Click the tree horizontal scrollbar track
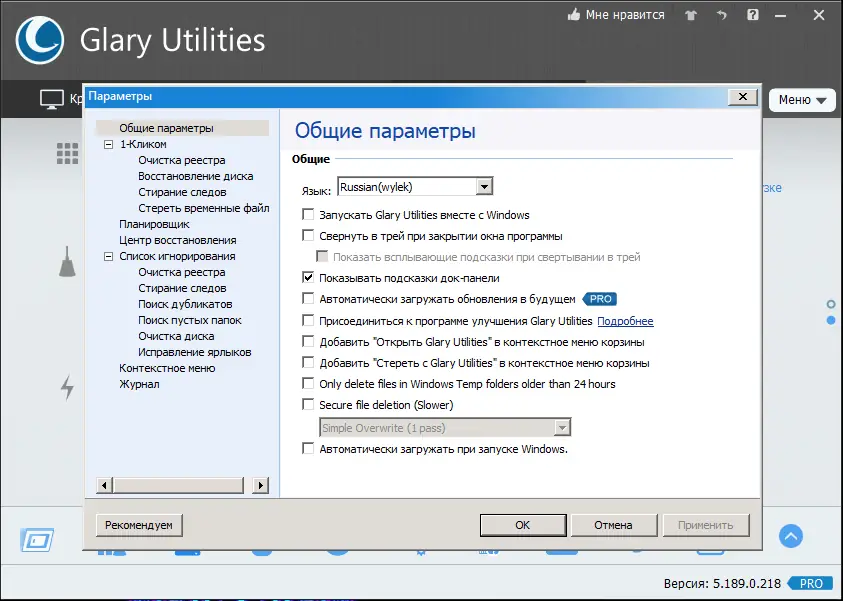 click(x=178, y=485)
